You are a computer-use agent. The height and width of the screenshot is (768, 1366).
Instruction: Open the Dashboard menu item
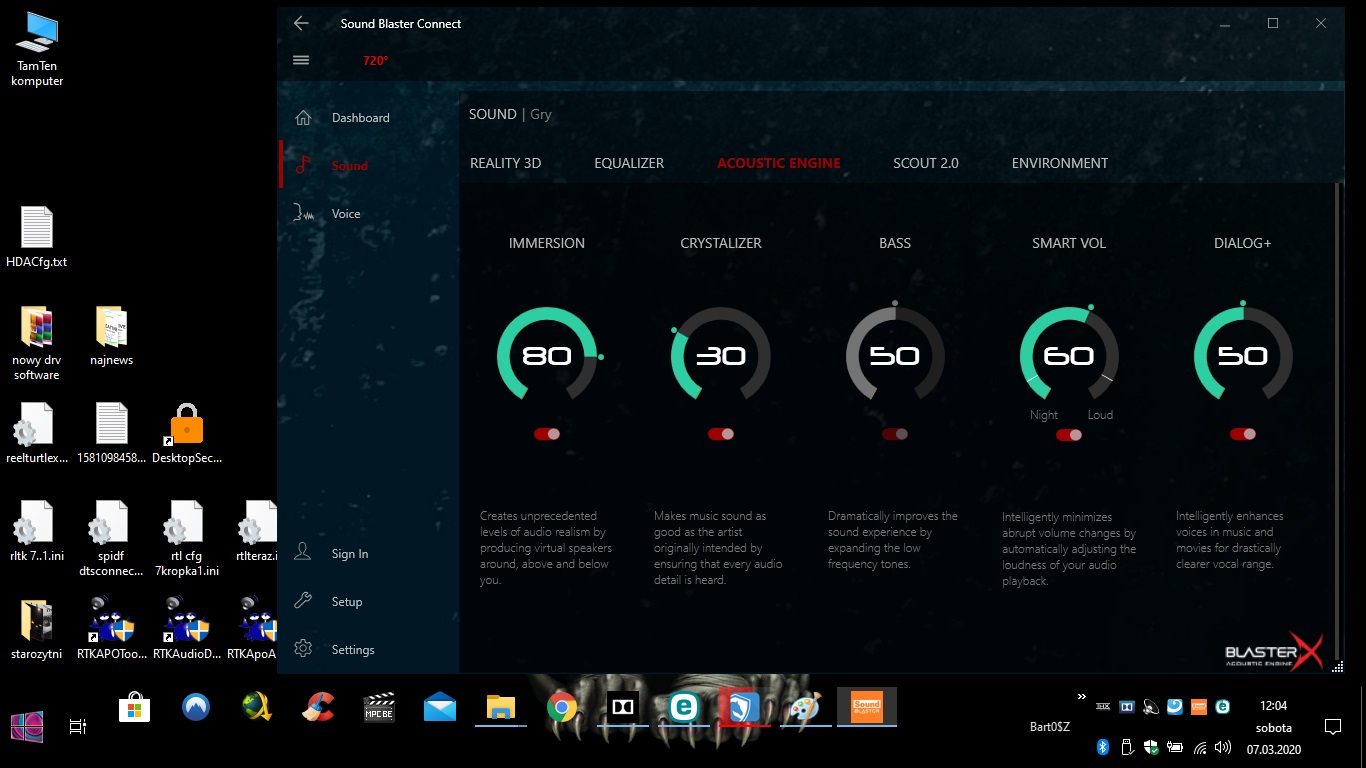(x=368, y=118)
